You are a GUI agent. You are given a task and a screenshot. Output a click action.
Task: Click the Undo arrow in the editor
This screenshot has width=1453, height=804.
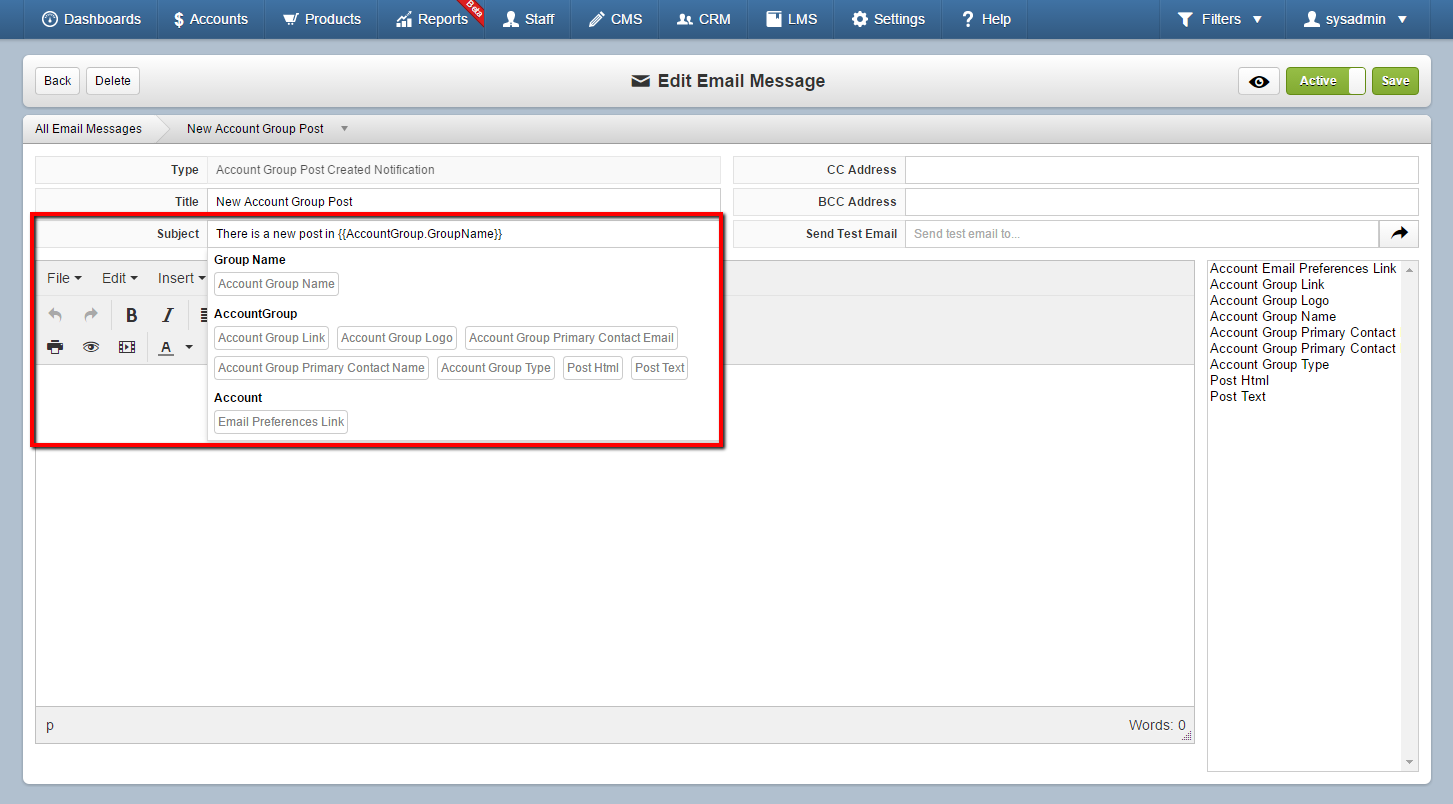55,315
